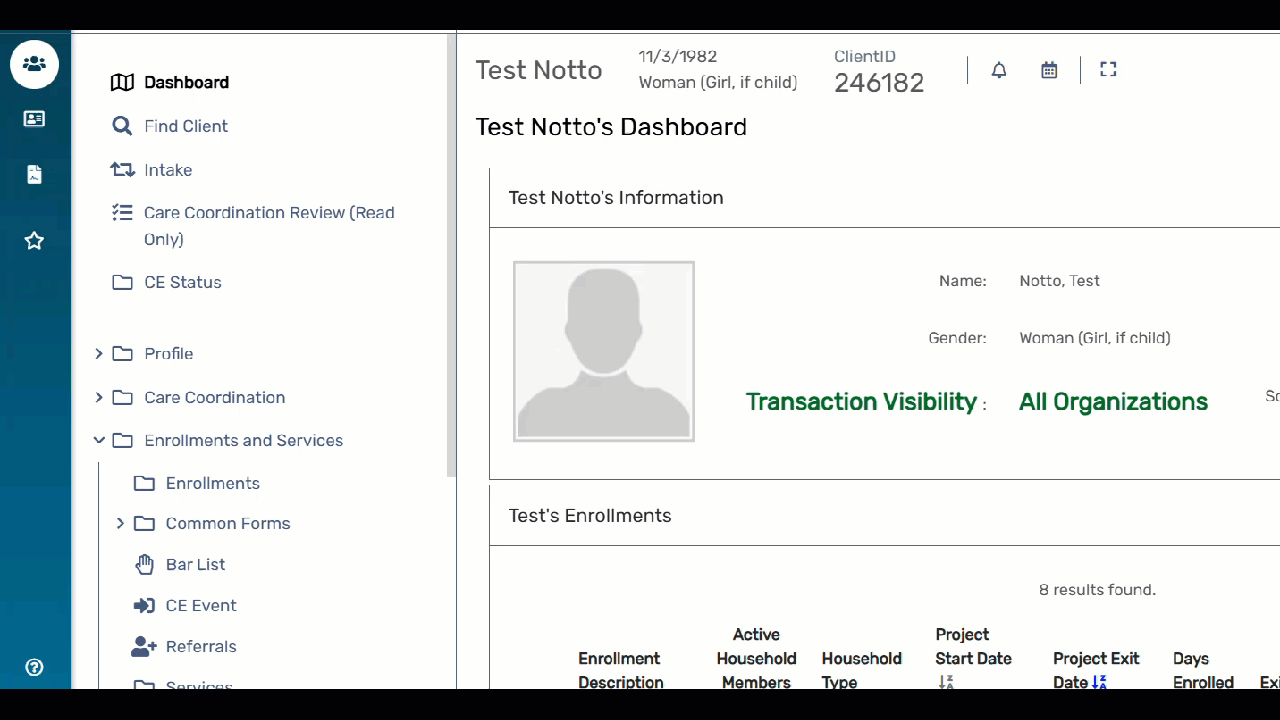Expand the Common Forms chevron
The width and height of the screenshot is (1280, 720).
pos(120,523)
